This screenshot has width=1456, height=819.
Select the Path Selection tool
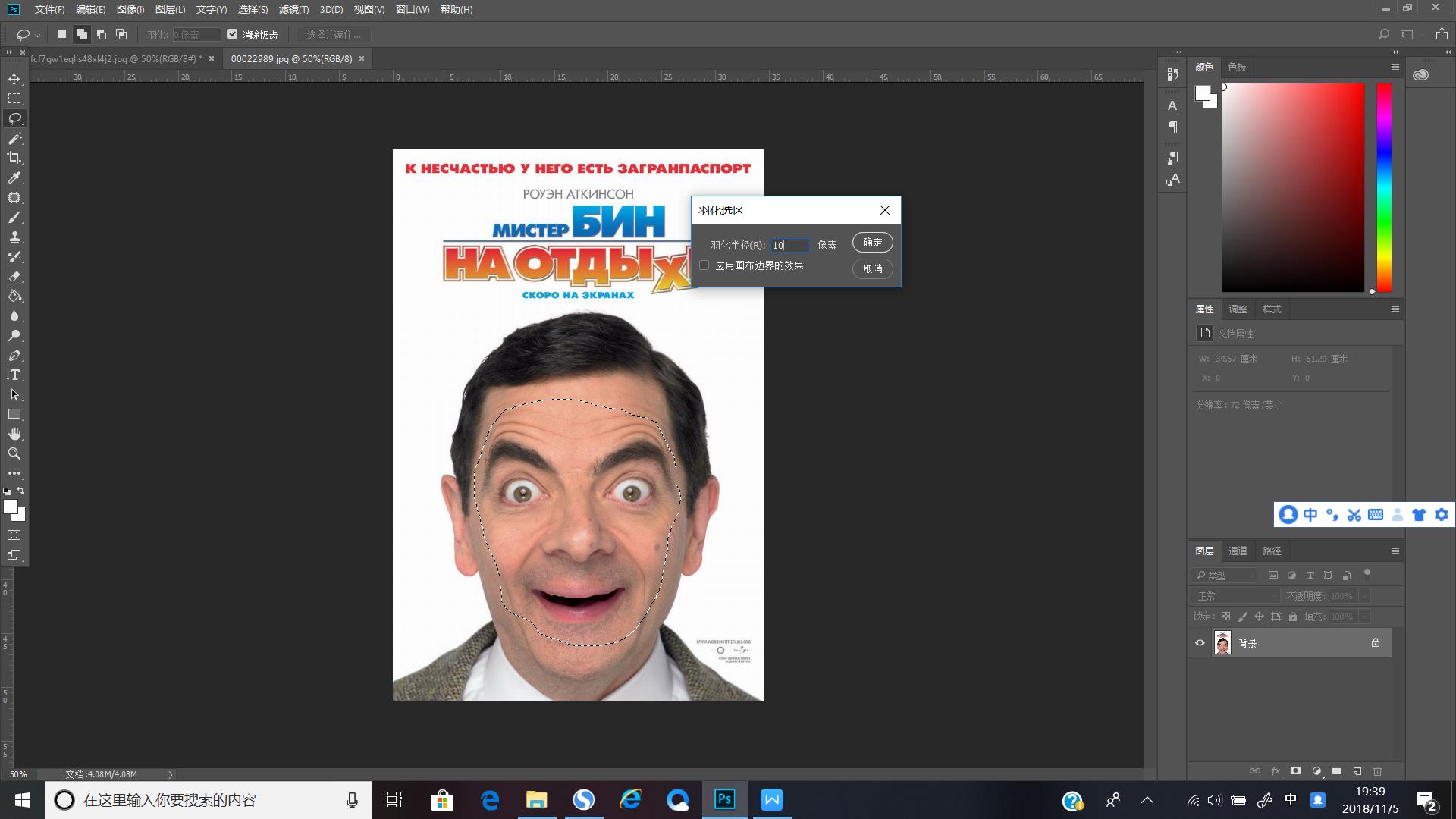(x=14, y=394)
